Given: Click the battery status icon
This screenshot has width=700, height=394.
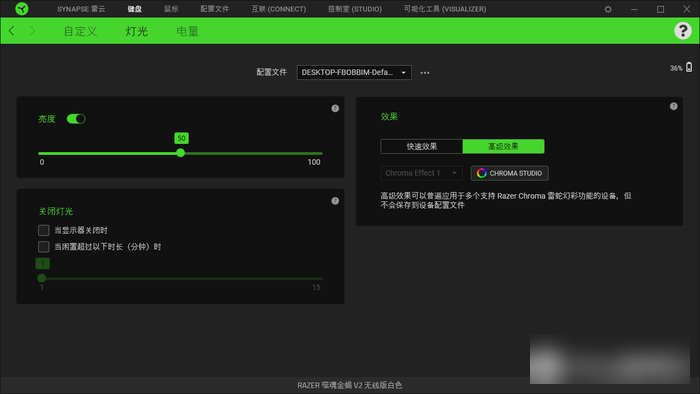Looking at the screenshot, I should (689, 67).
